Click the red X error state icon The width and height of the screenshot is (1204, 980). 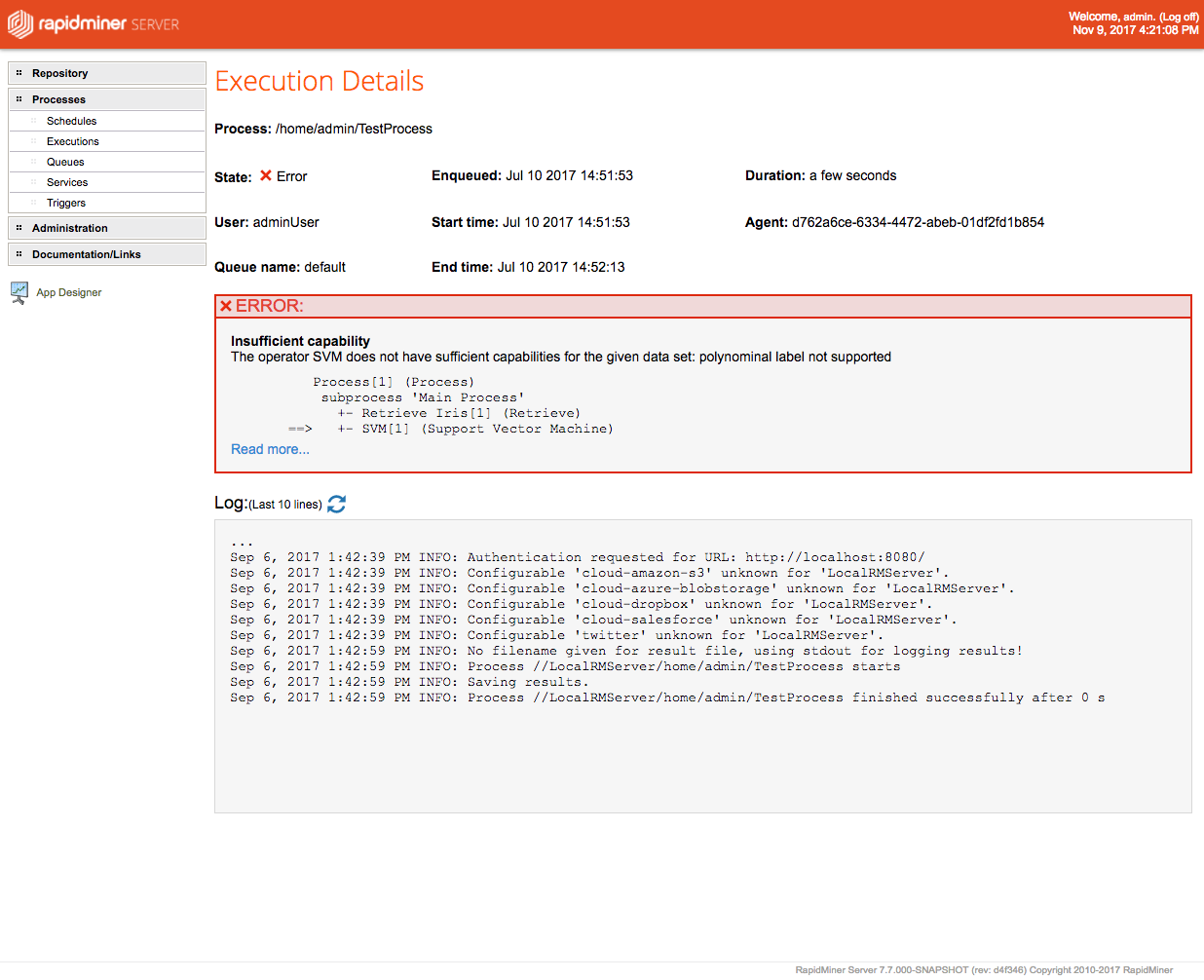tap(266, 175)
